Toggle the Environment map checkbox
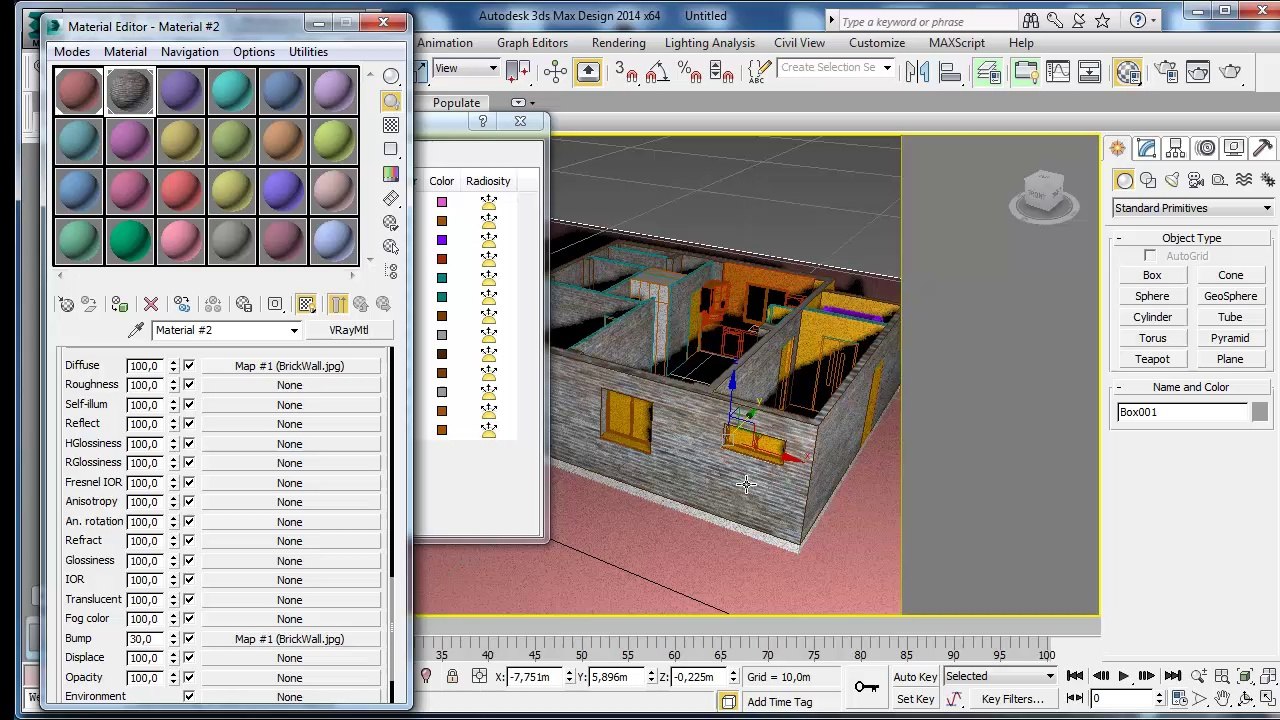 [x=188, y=697]
